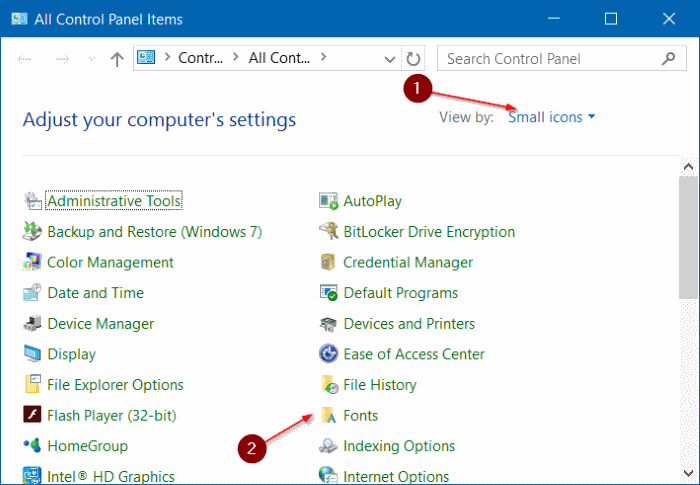Open File History link

coord(379,385)
